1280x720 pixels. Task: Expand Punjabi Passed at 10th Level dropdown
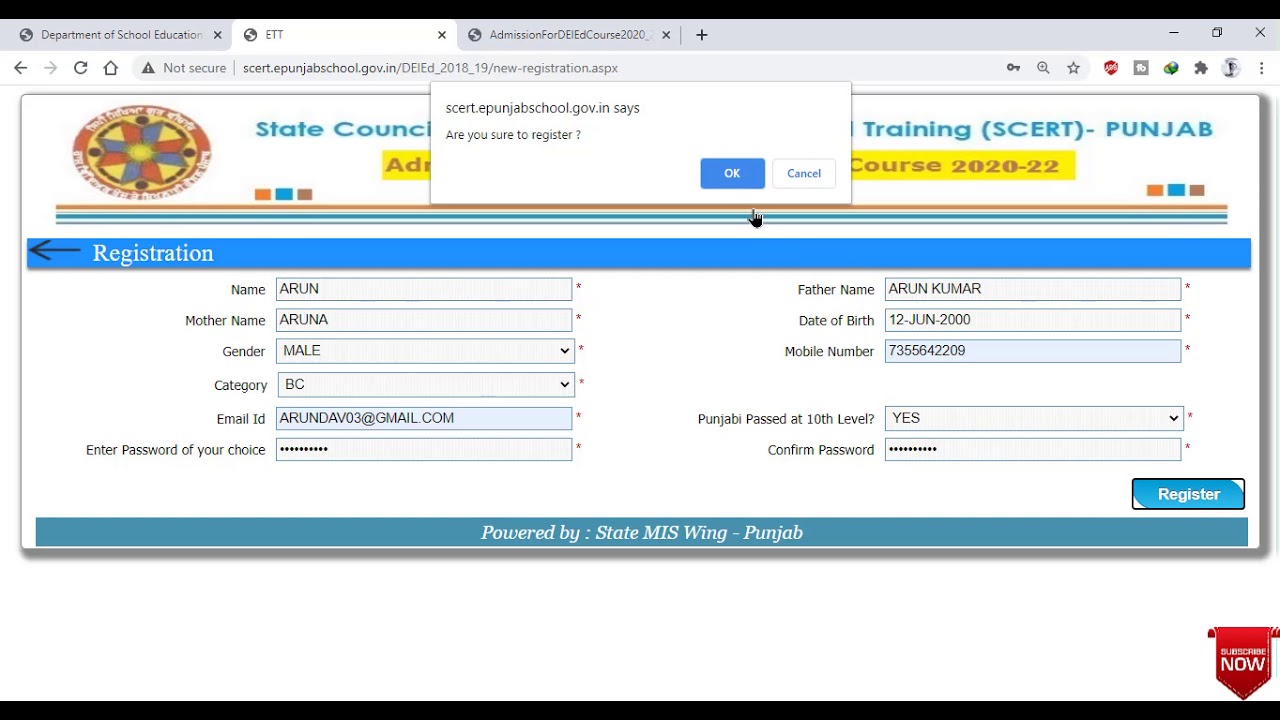(x=1034, y=418)
